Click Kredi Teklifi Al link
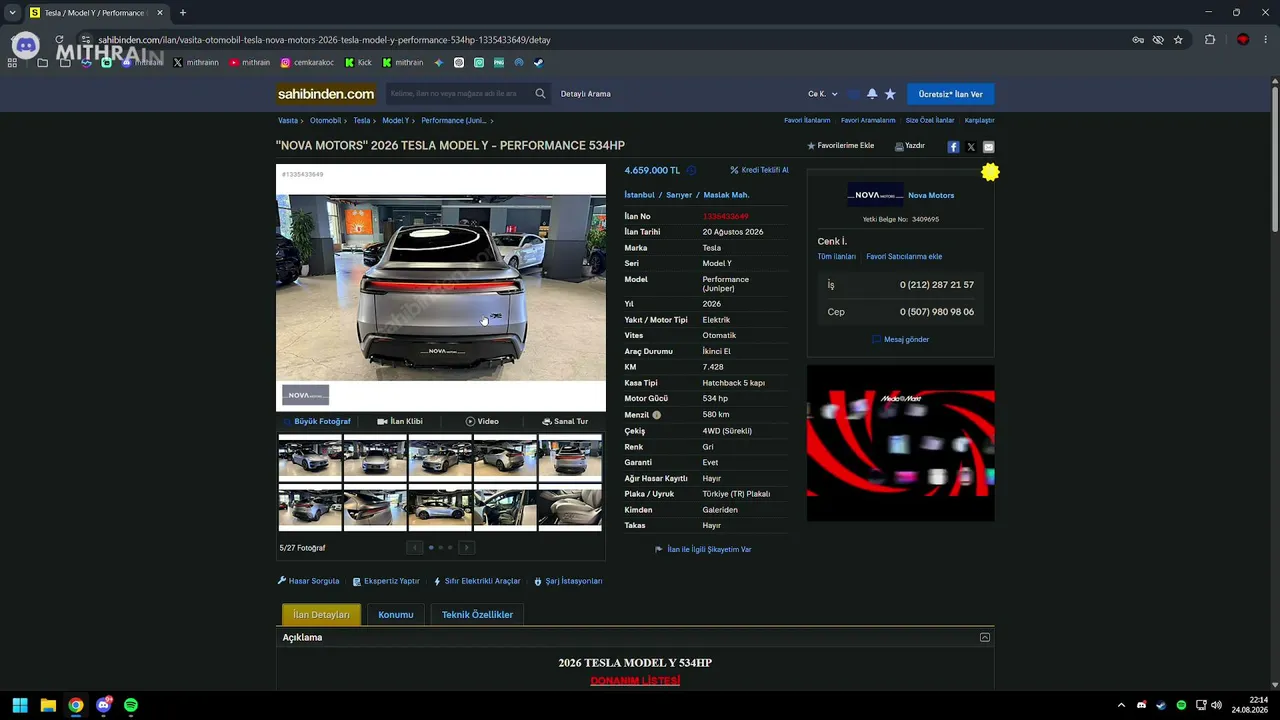Screen dimensions: 1280x720 click(759, 170)
